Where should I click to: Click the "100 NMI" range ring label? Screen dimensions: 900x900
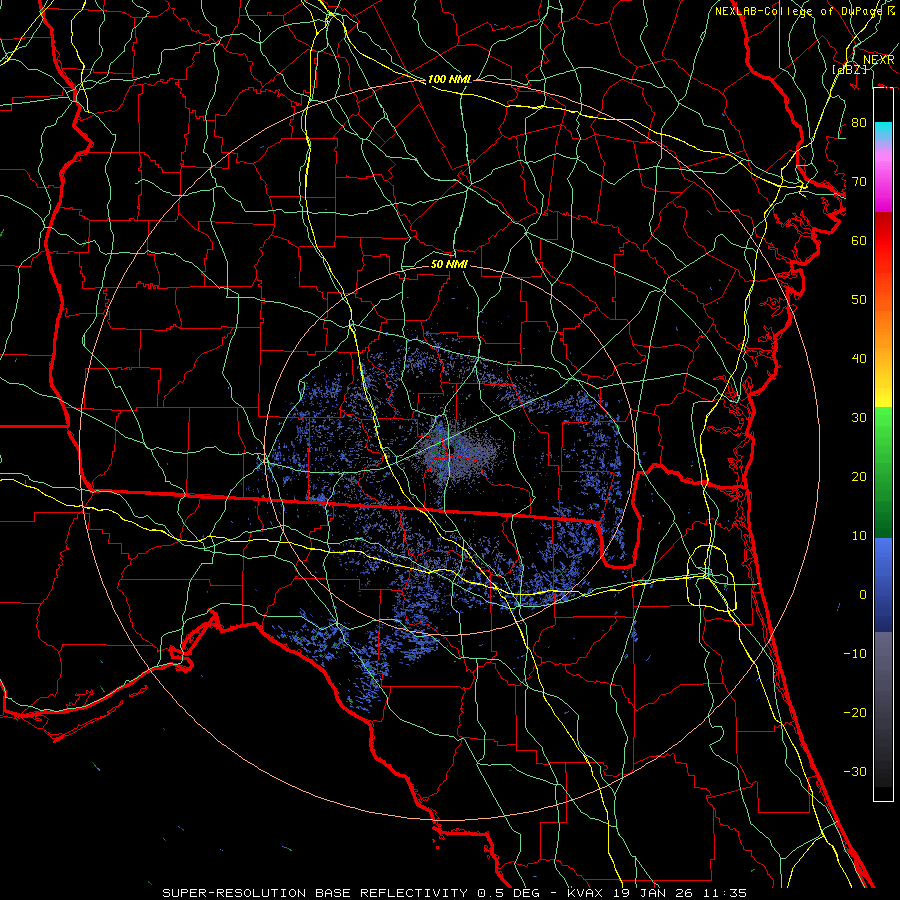coord(449,79)
